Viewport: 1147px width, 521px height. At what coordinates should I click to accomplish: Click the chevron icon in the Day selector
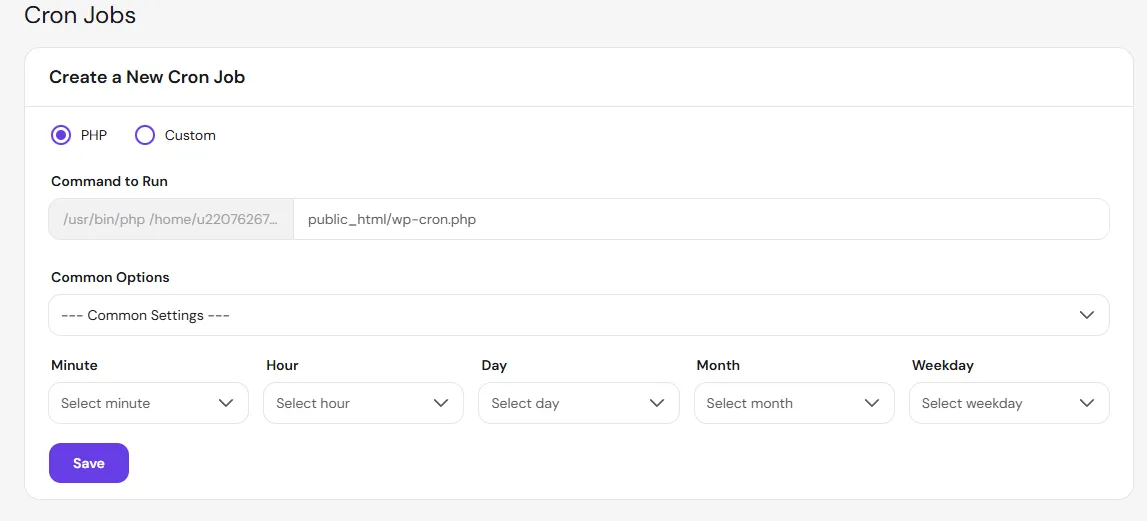[657, 403]
